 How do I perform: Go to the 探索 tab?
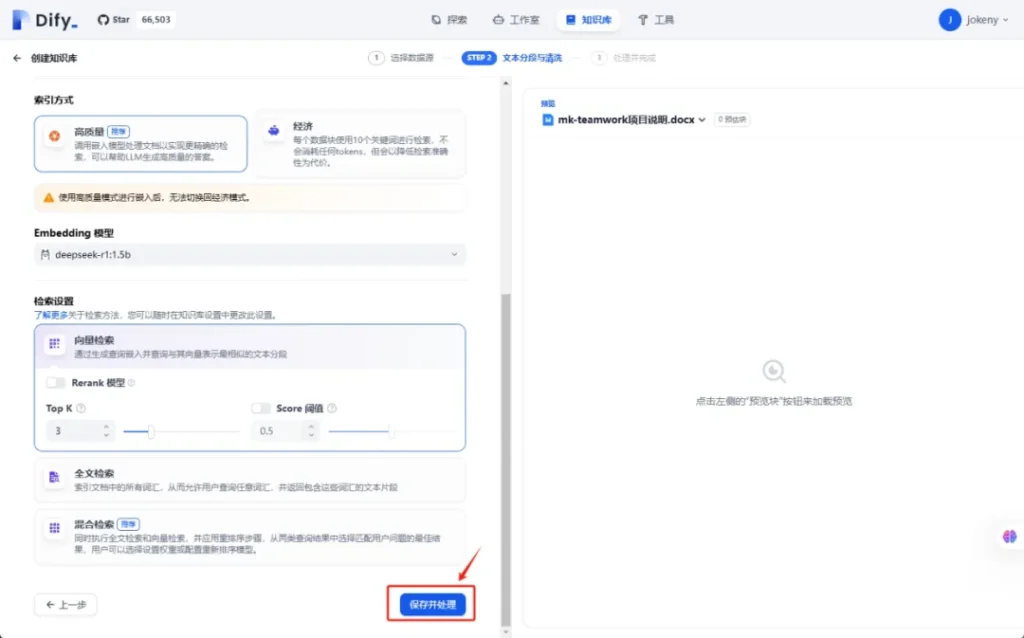point(449,20)
